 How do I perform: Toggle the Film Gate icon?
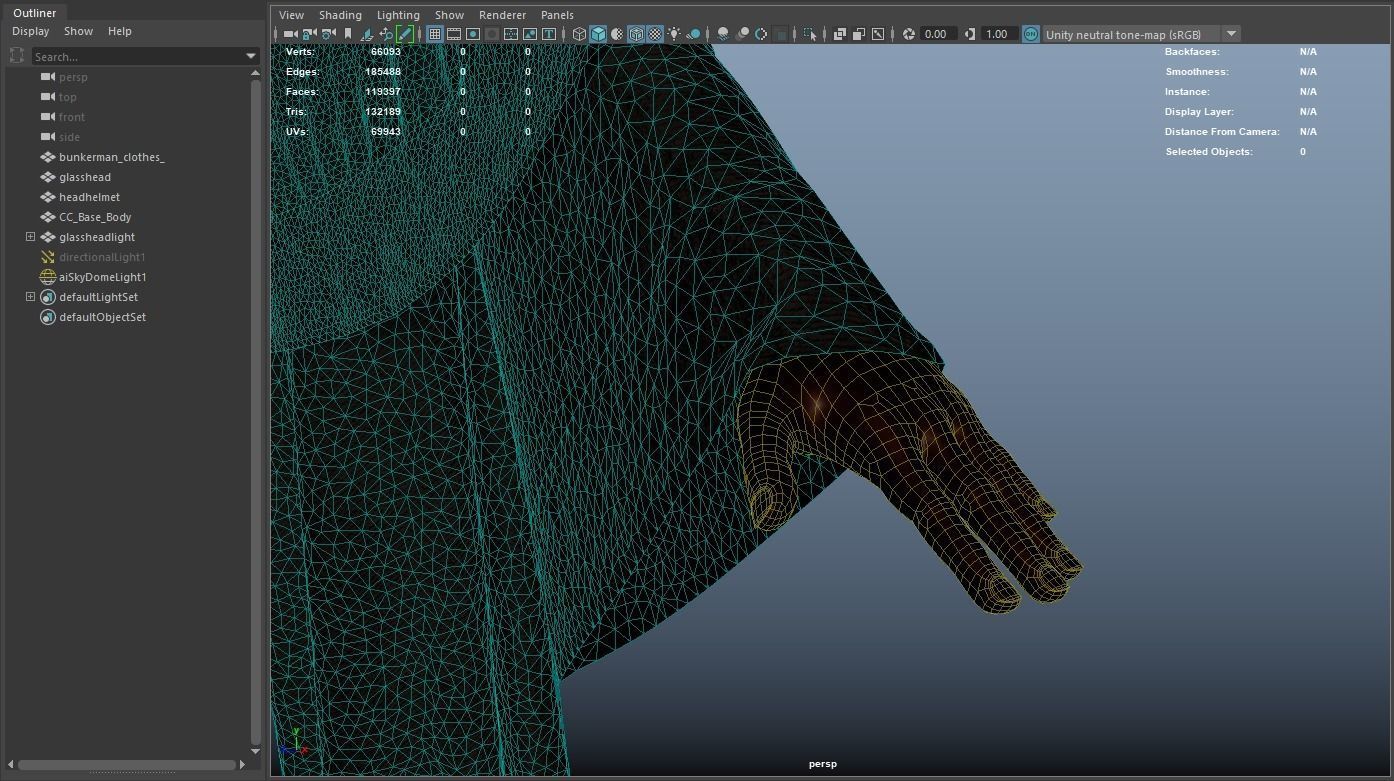coord(454,34)
